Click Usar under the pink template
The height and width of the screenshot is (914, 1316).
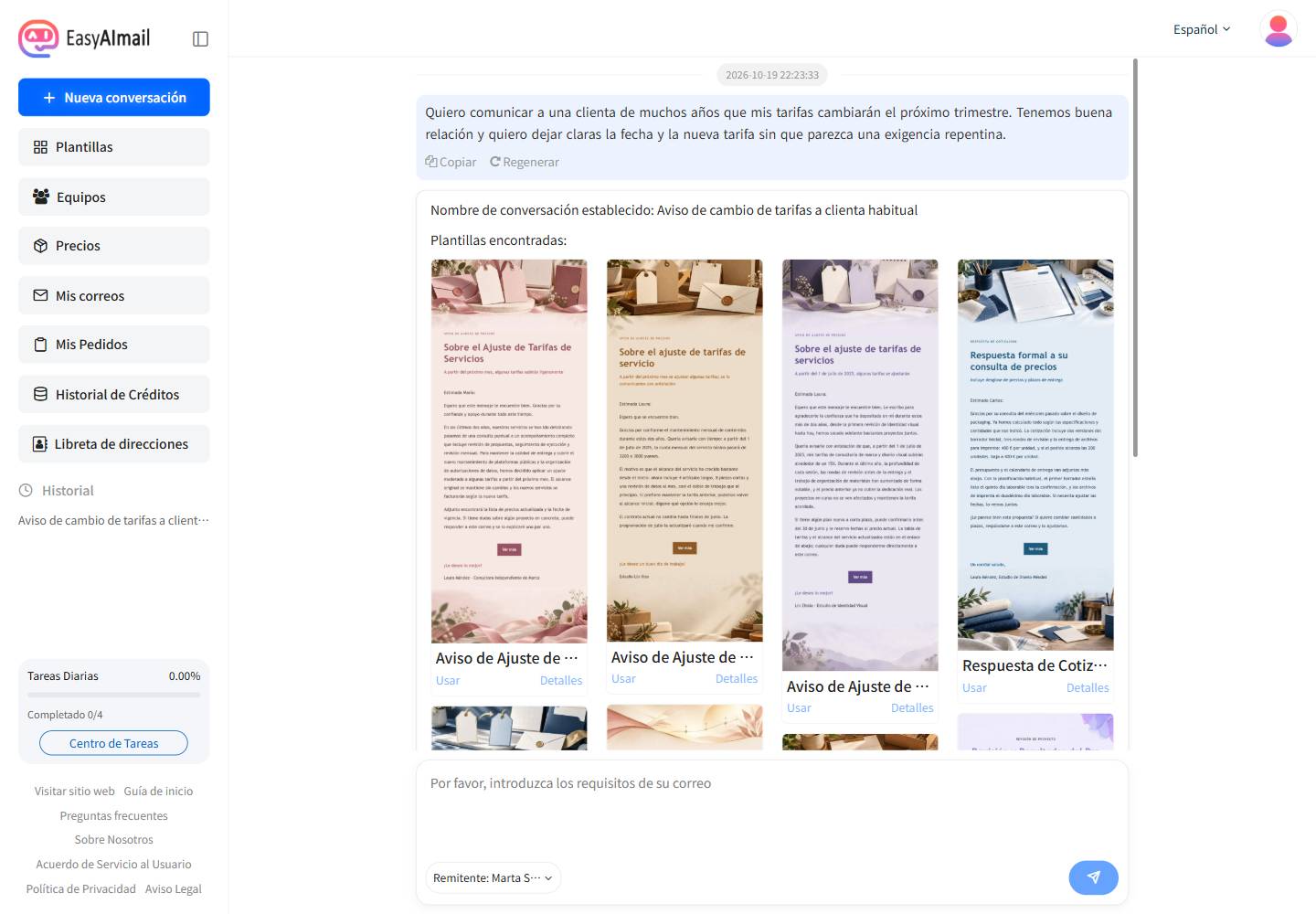[448, 681]
